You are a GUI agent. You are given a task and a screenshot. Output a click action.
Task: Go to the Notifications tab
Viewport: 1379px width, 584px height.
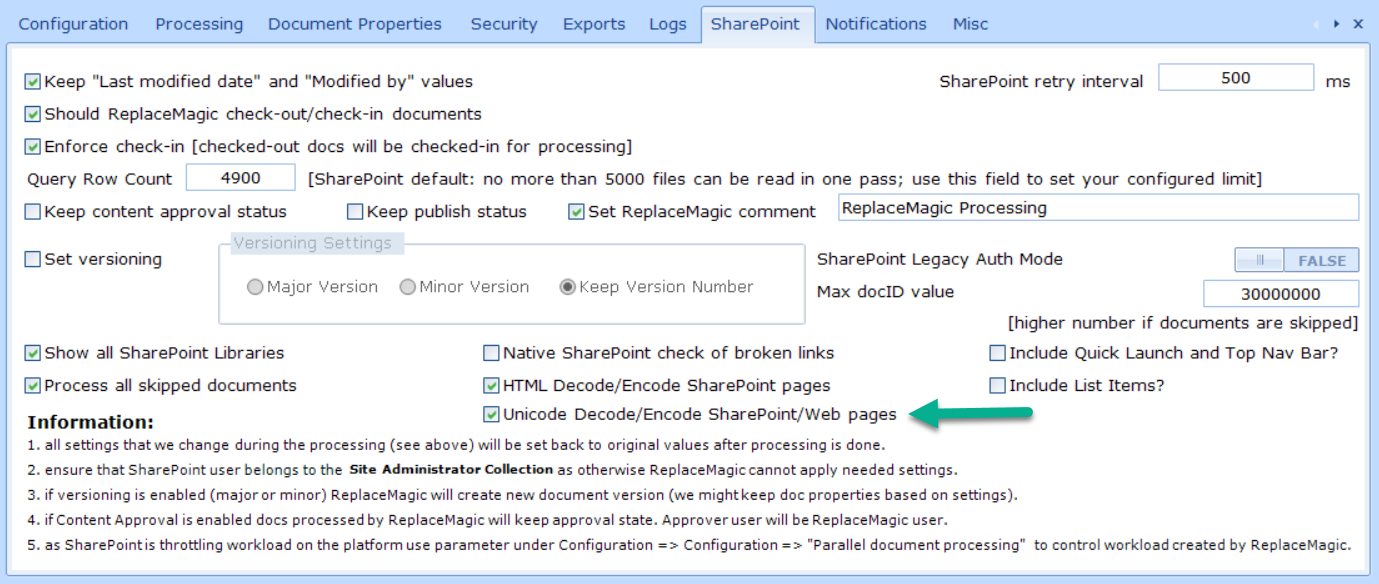875,24
